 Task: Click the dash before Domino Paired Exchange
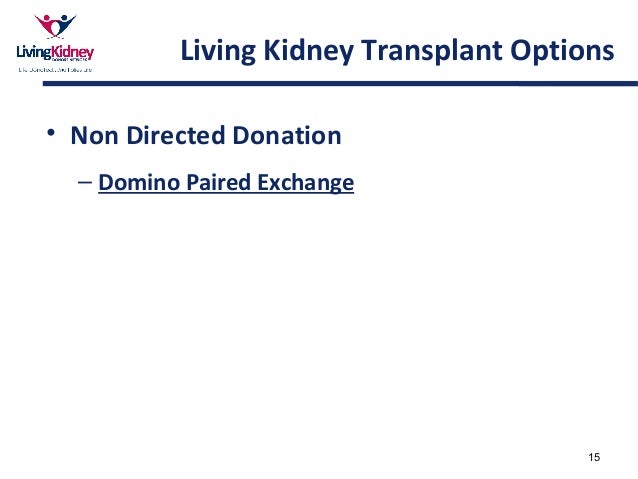pos(85,183)
